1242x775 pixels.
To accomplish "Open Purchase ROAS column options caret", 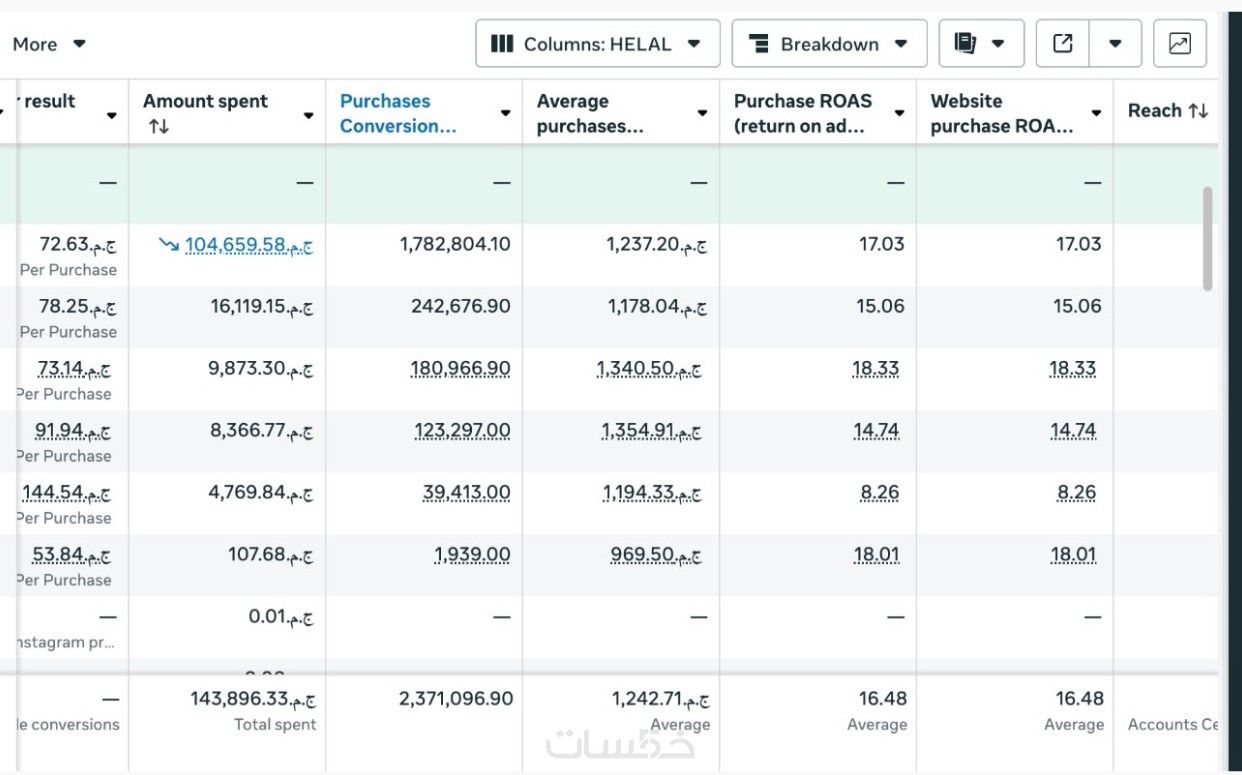I will point(900,114).
